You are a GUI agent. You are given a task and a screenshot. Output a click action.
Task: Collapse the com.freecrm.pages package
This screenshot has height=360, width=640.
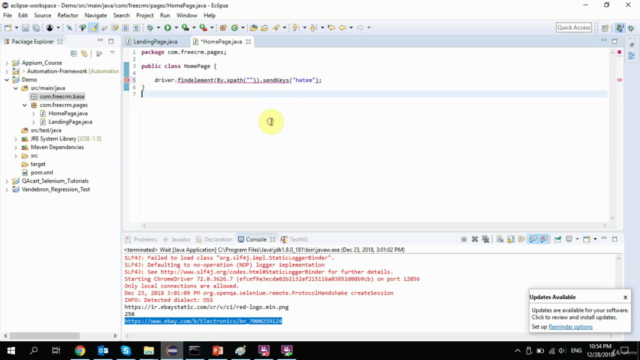pos(24,105)
